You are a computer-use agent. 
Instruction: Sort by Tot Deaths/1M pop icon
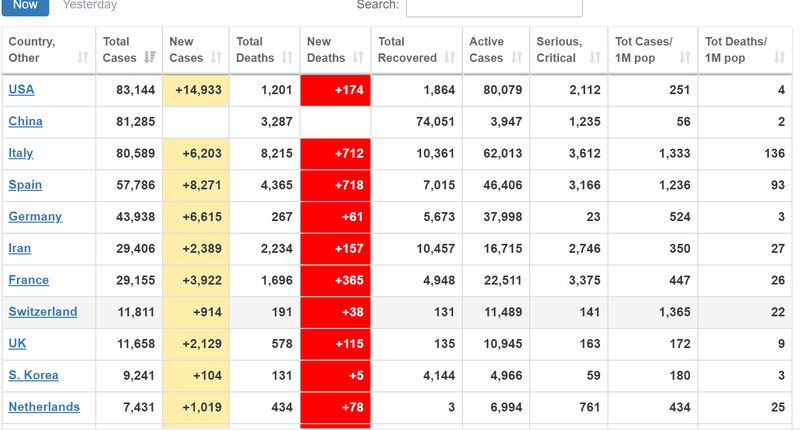click(x=780, y=58)
